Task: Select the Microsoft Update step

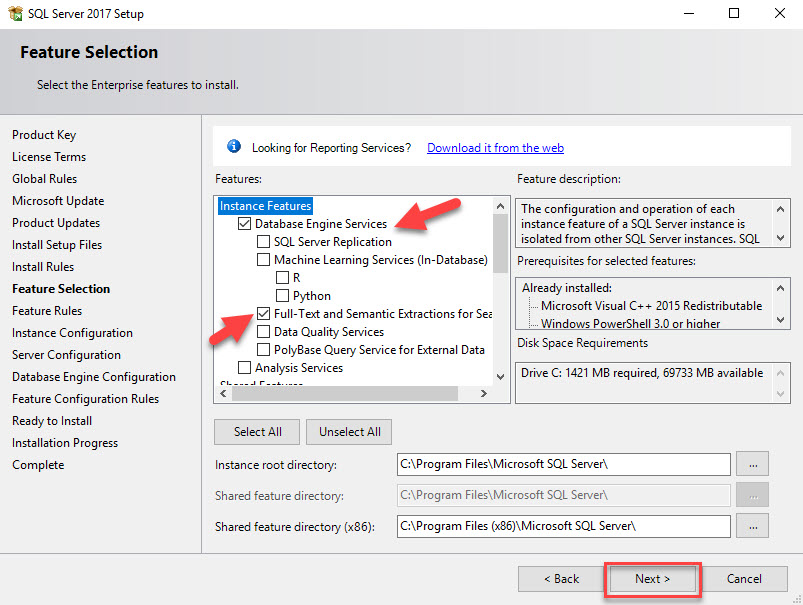Action: pos(58,201)
